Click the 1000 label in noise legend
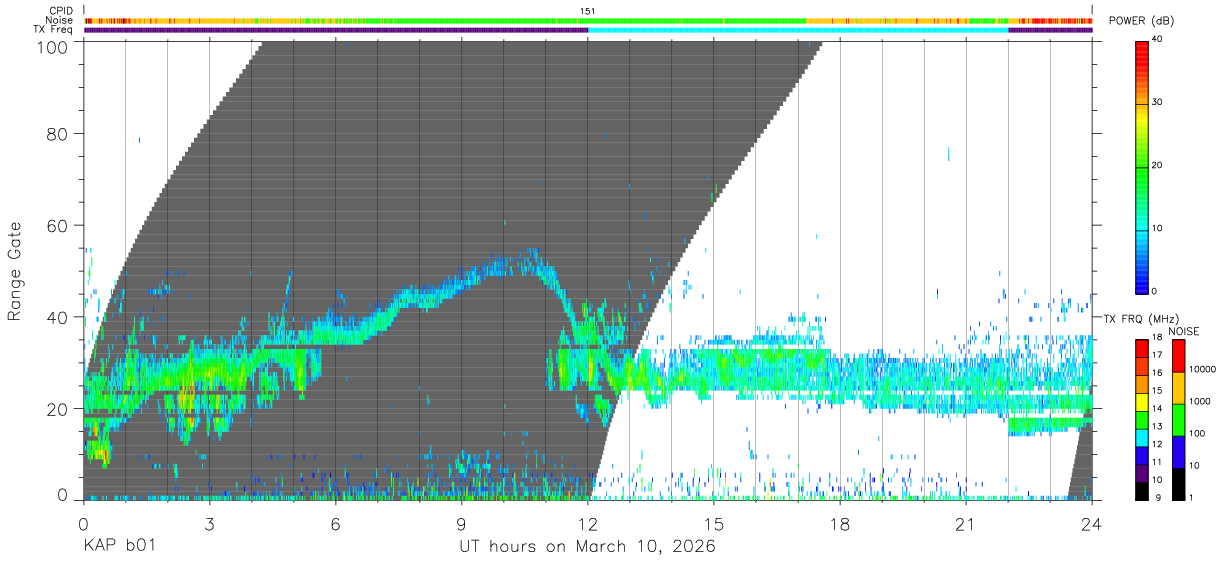Viewport: 1228px width, 567px height. 1201,401
